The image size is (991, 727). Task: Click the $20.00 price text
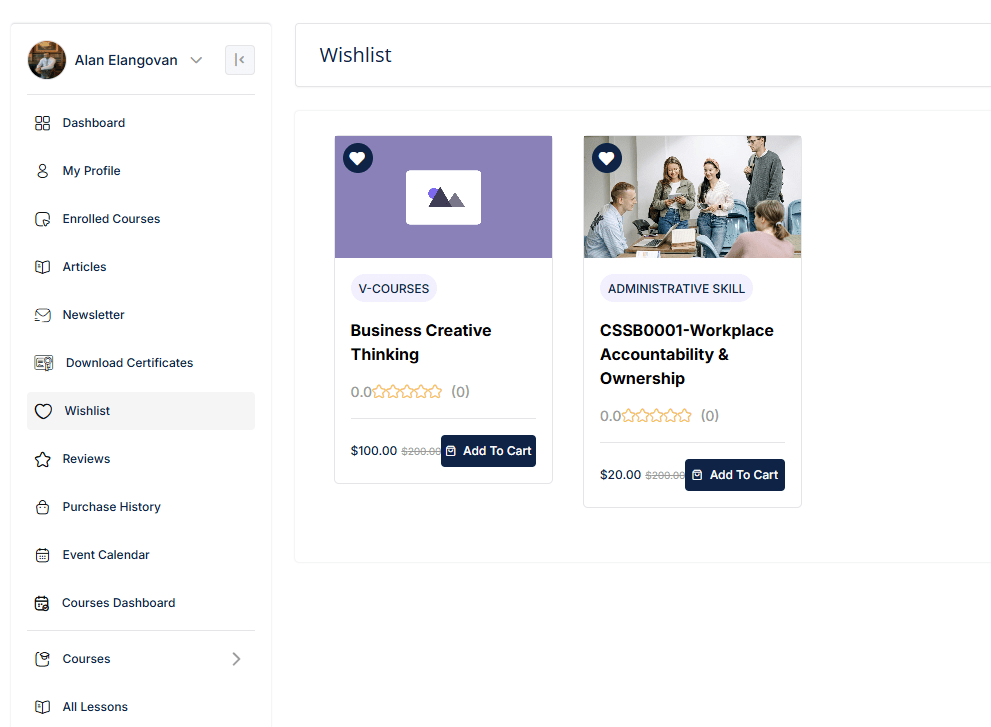tap(621, 475)
